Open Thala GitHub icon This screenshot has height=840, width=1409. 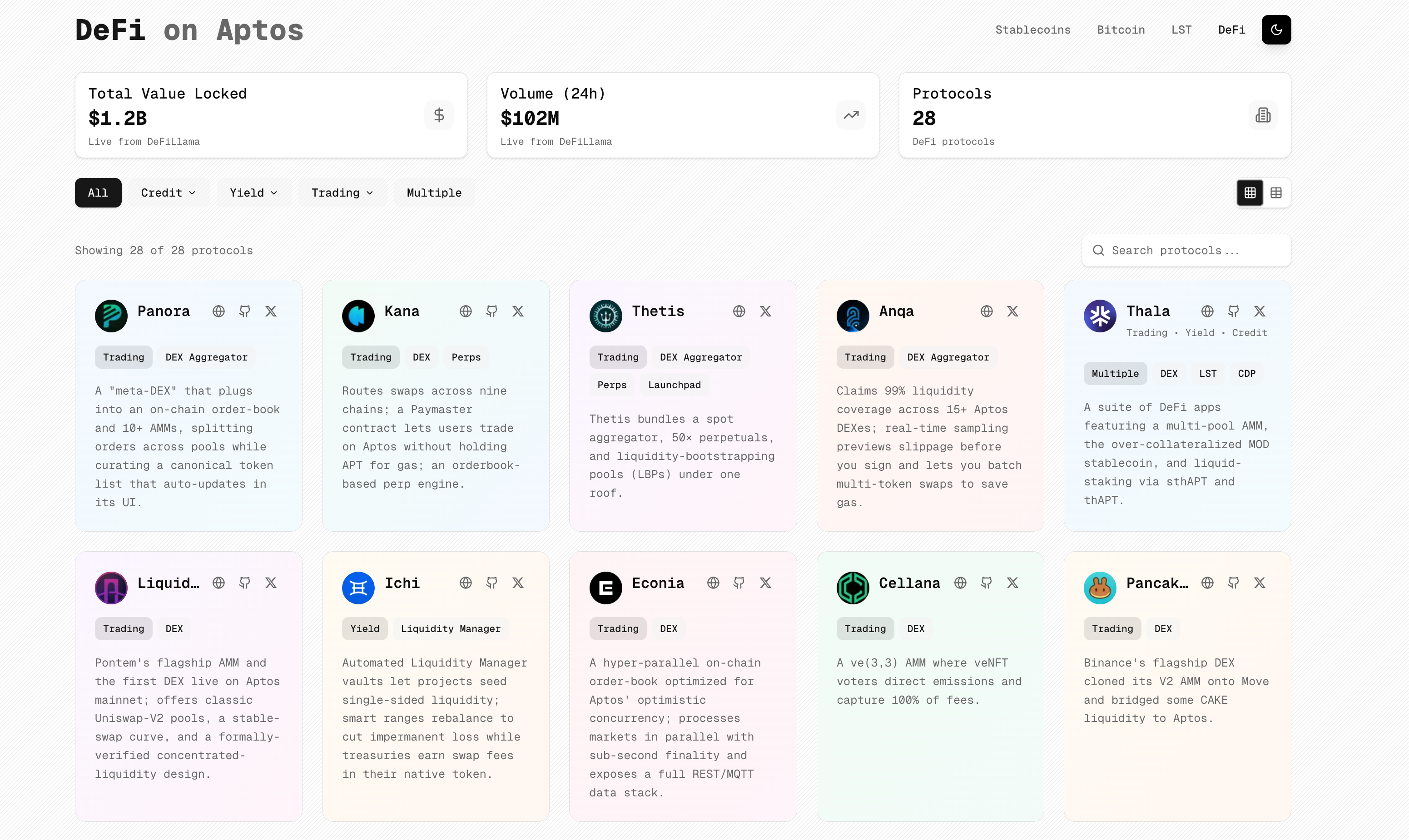coord(1233,311)
